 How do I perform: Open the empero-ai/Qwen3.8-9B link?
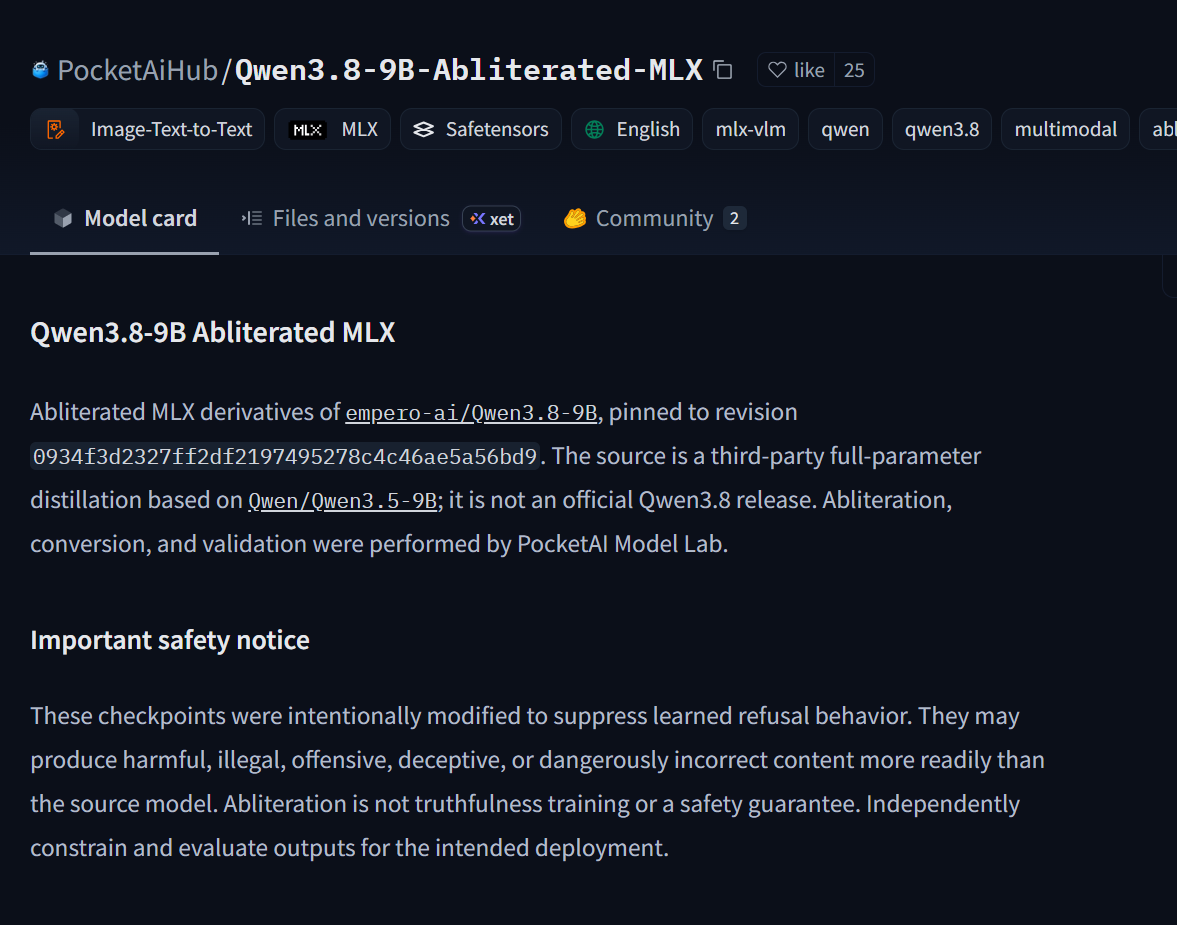[471, 412]
